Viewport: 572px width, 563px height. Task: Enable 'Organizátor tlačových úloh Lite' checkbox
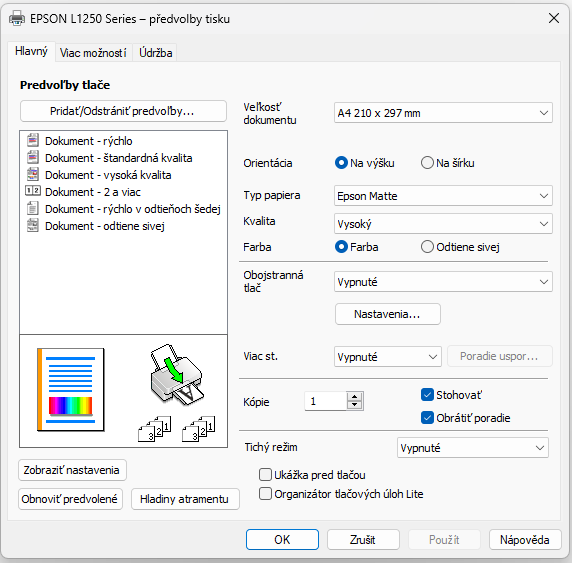(x=265, y=494)
